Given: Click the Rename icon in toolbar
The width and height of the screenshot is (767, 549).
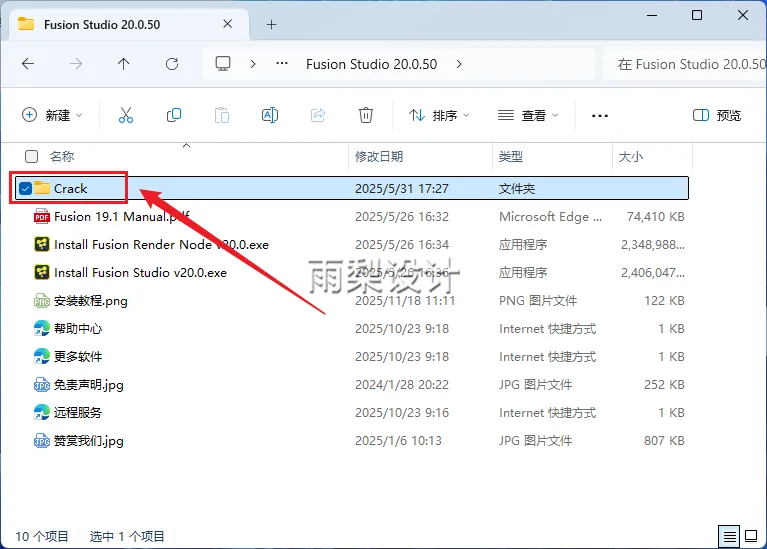Looking at the screenshot, I should click(x=270, y=115).
